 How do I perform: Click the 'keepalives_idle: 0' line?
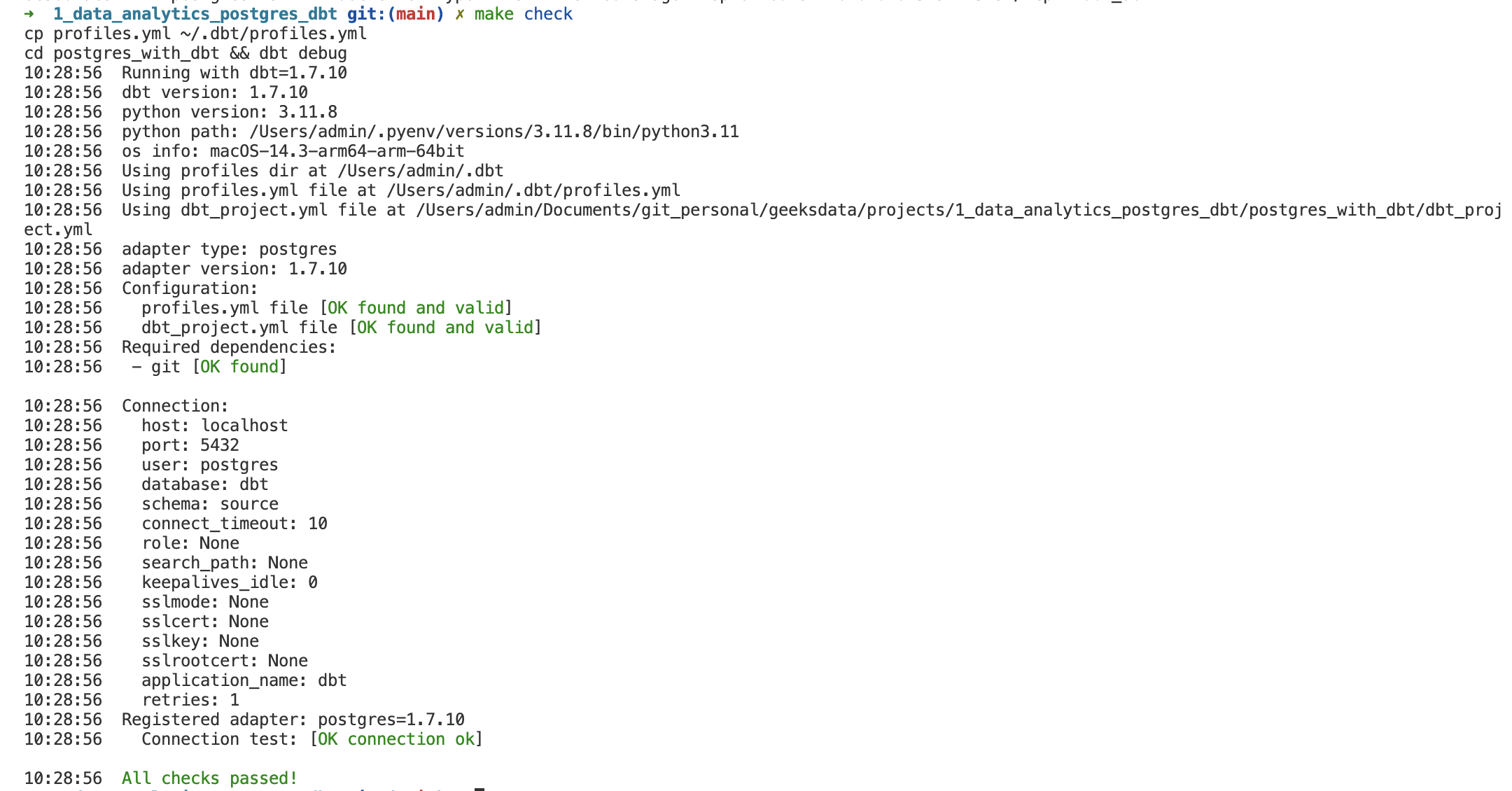[230, 582]
